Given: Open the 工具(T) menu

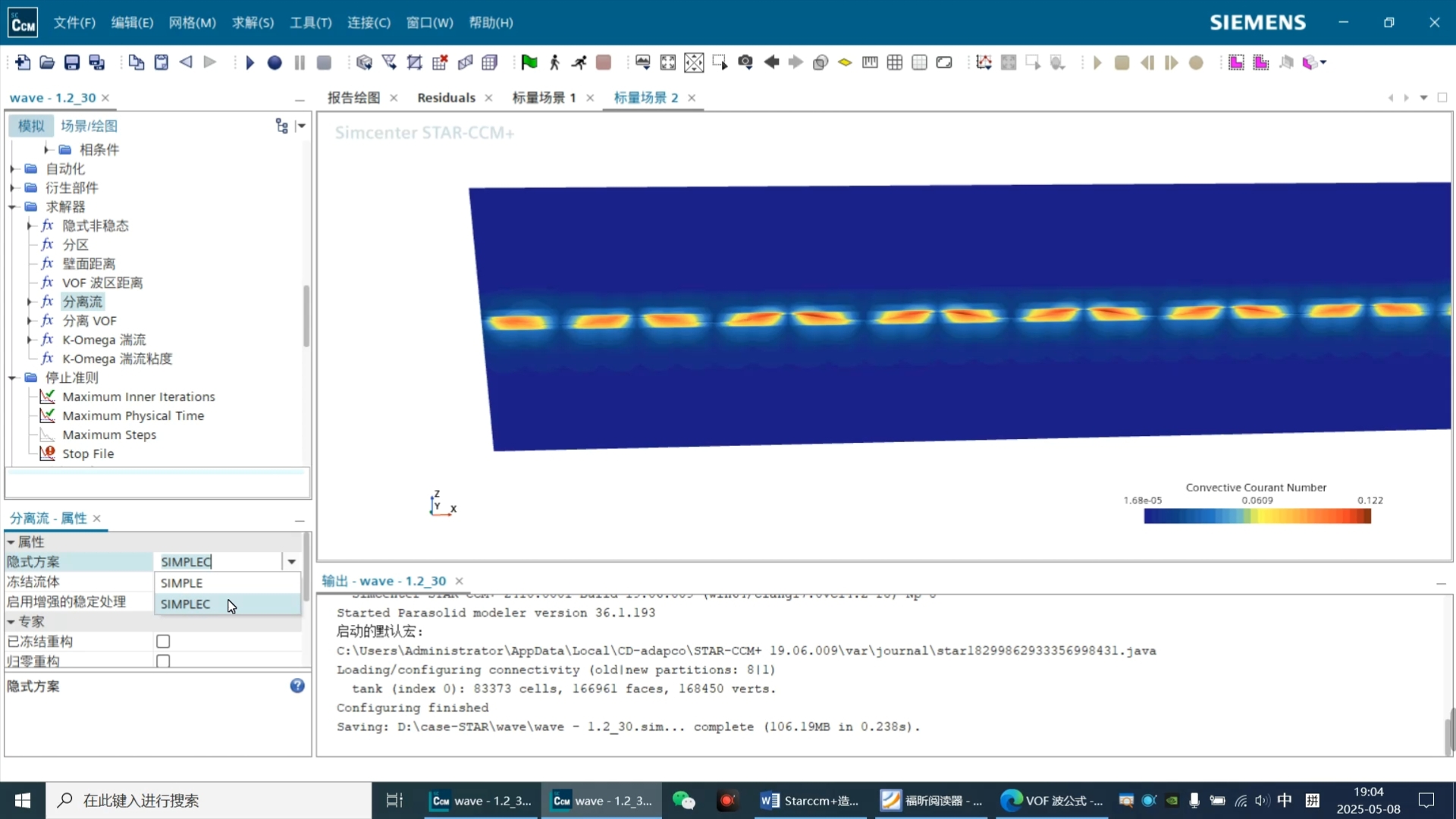Looking at the screenshot, I should [x=311, y=23].
